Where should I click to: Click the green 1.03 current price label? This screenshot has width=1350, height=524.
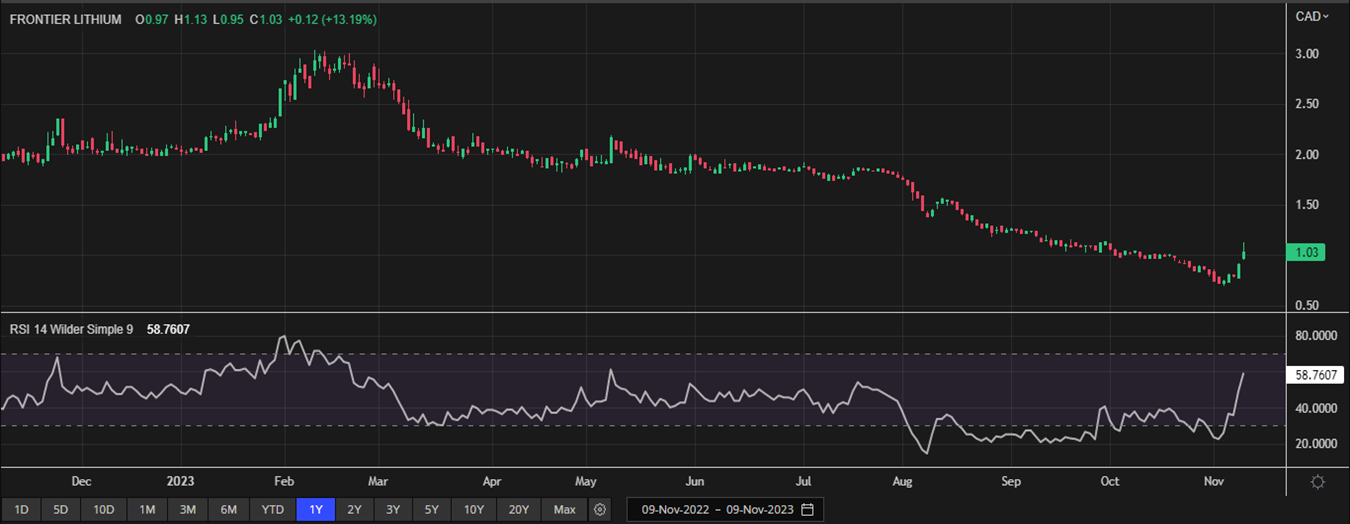(x=1305, y=253)
